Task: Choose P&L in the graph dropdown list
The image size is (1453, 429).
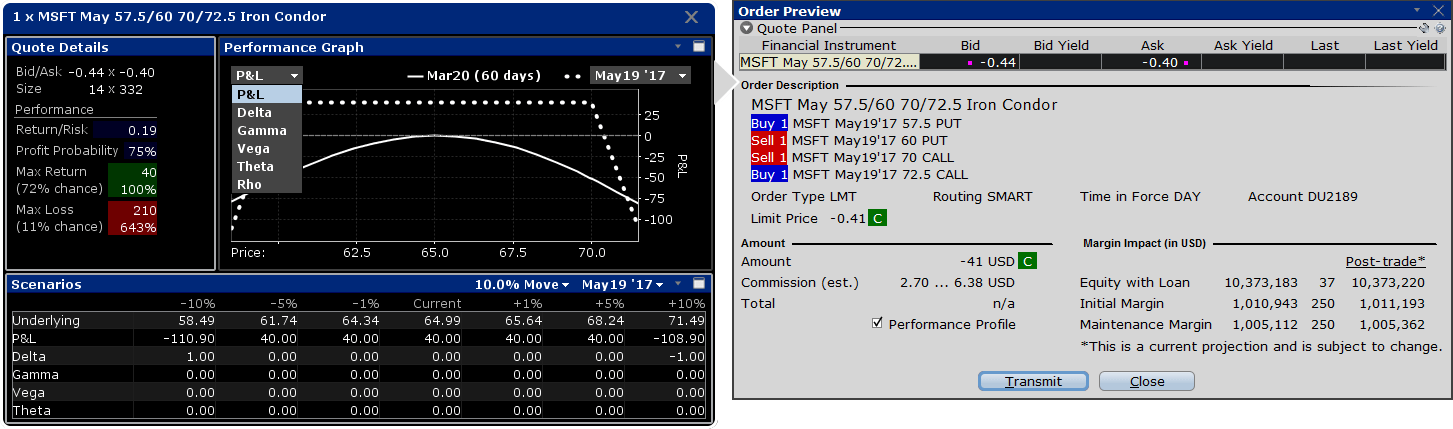Action: 266,94
